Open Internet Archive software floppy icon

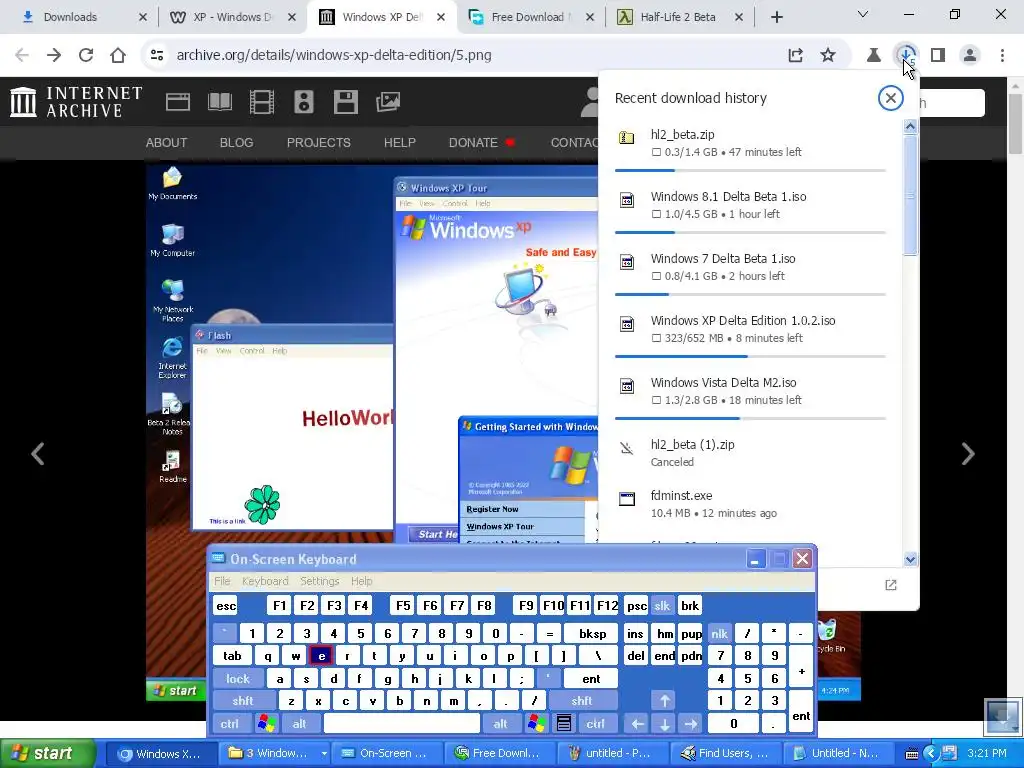345,102
